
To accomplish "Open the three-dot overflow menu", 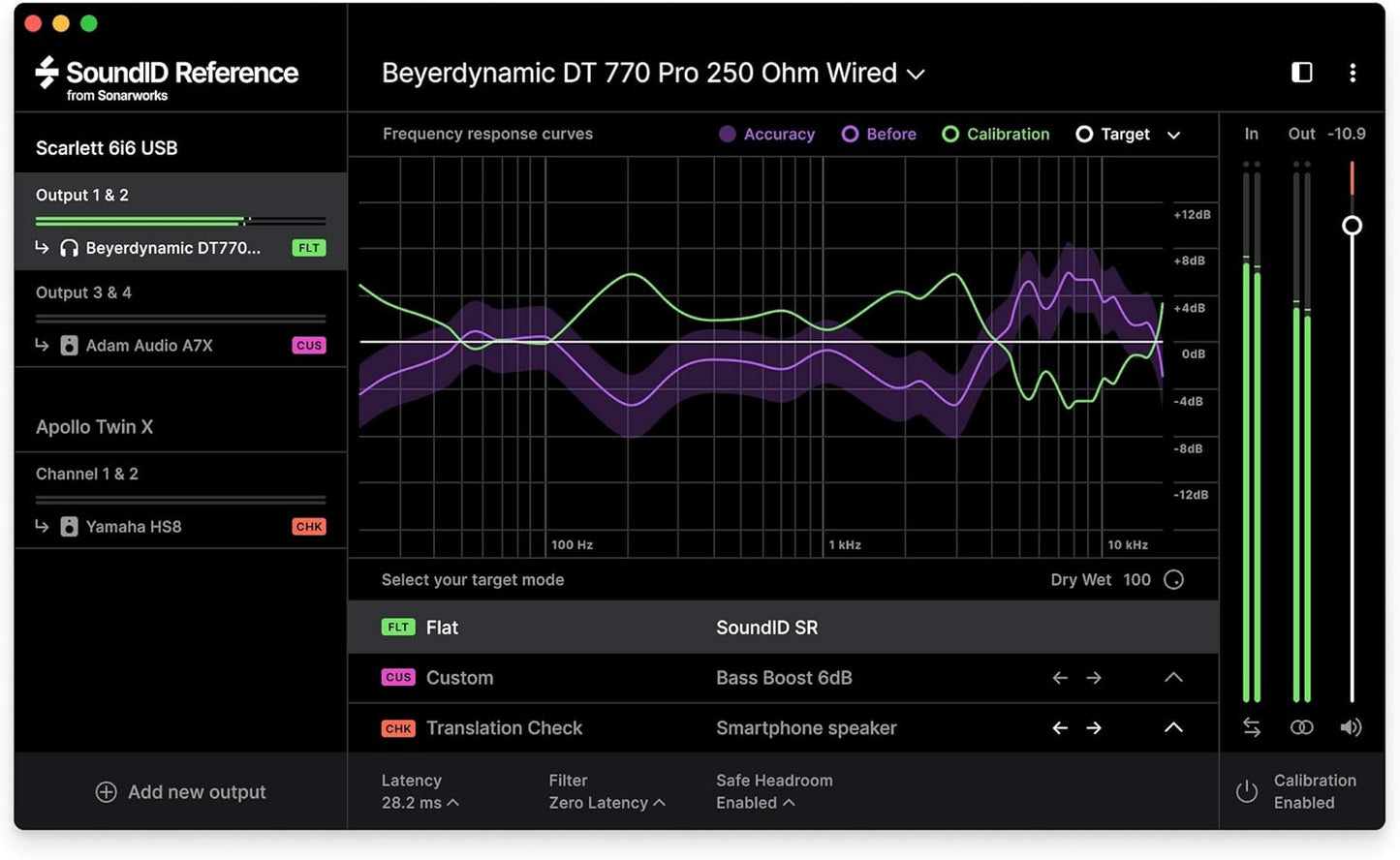I will (x=1353, y=73).
